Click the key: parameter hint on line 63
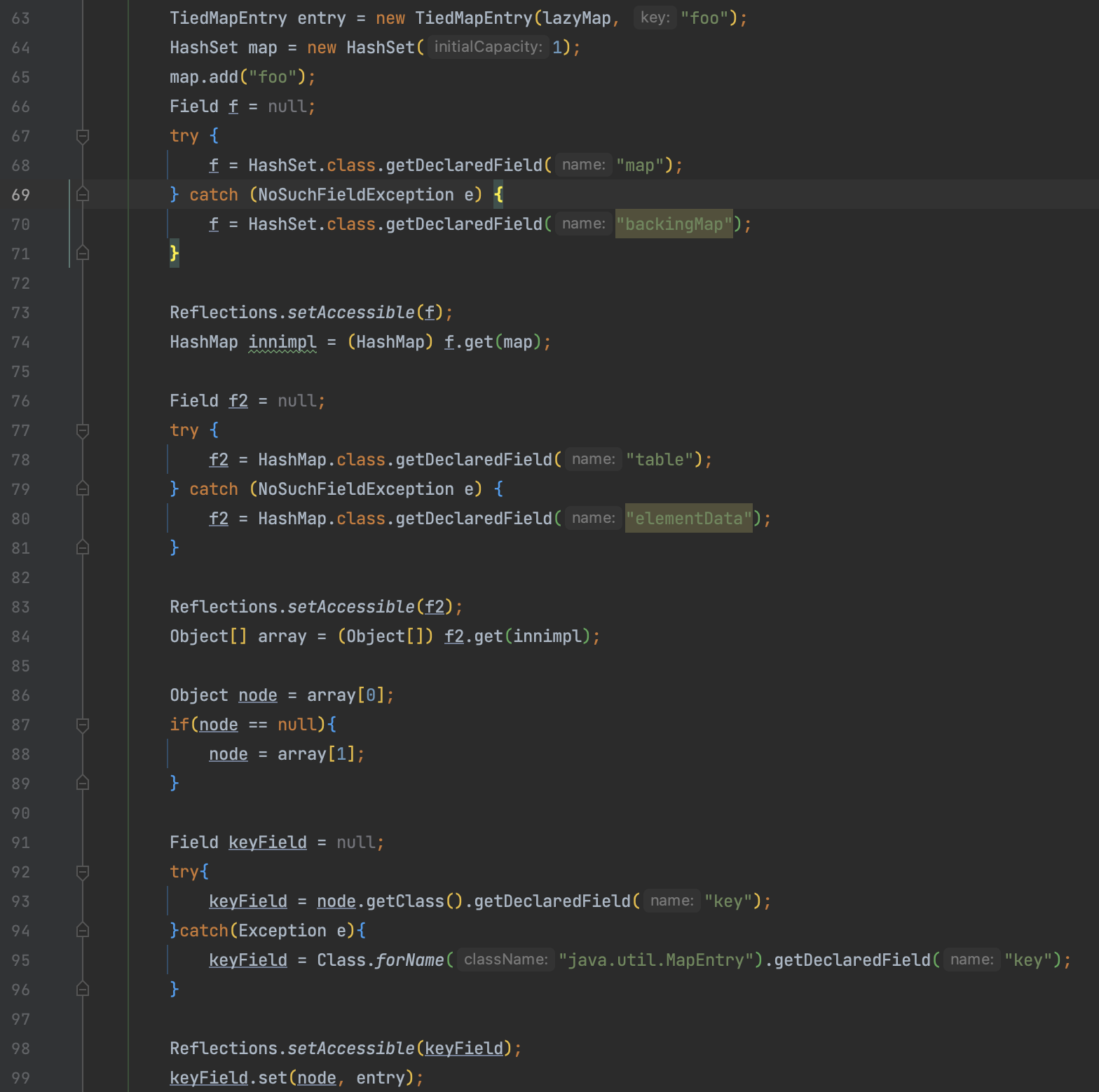Viewport: 1099px width, 1092px height. coord(655,18)
